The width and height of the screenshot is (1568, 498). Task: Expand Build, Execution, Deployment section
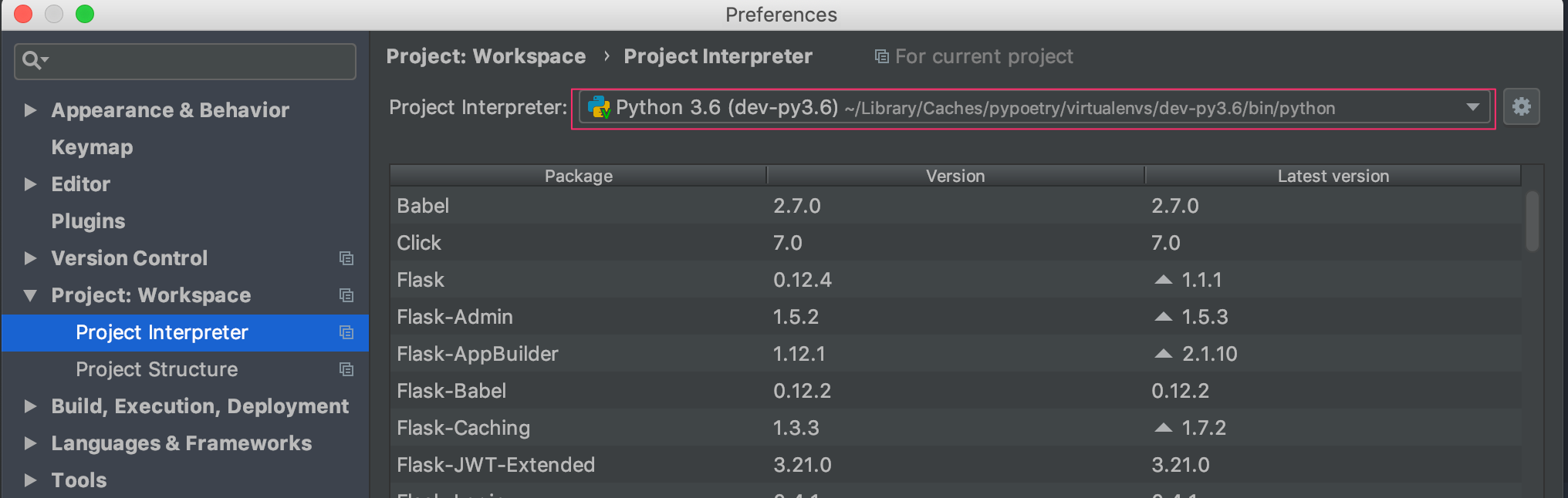(30, 406)
